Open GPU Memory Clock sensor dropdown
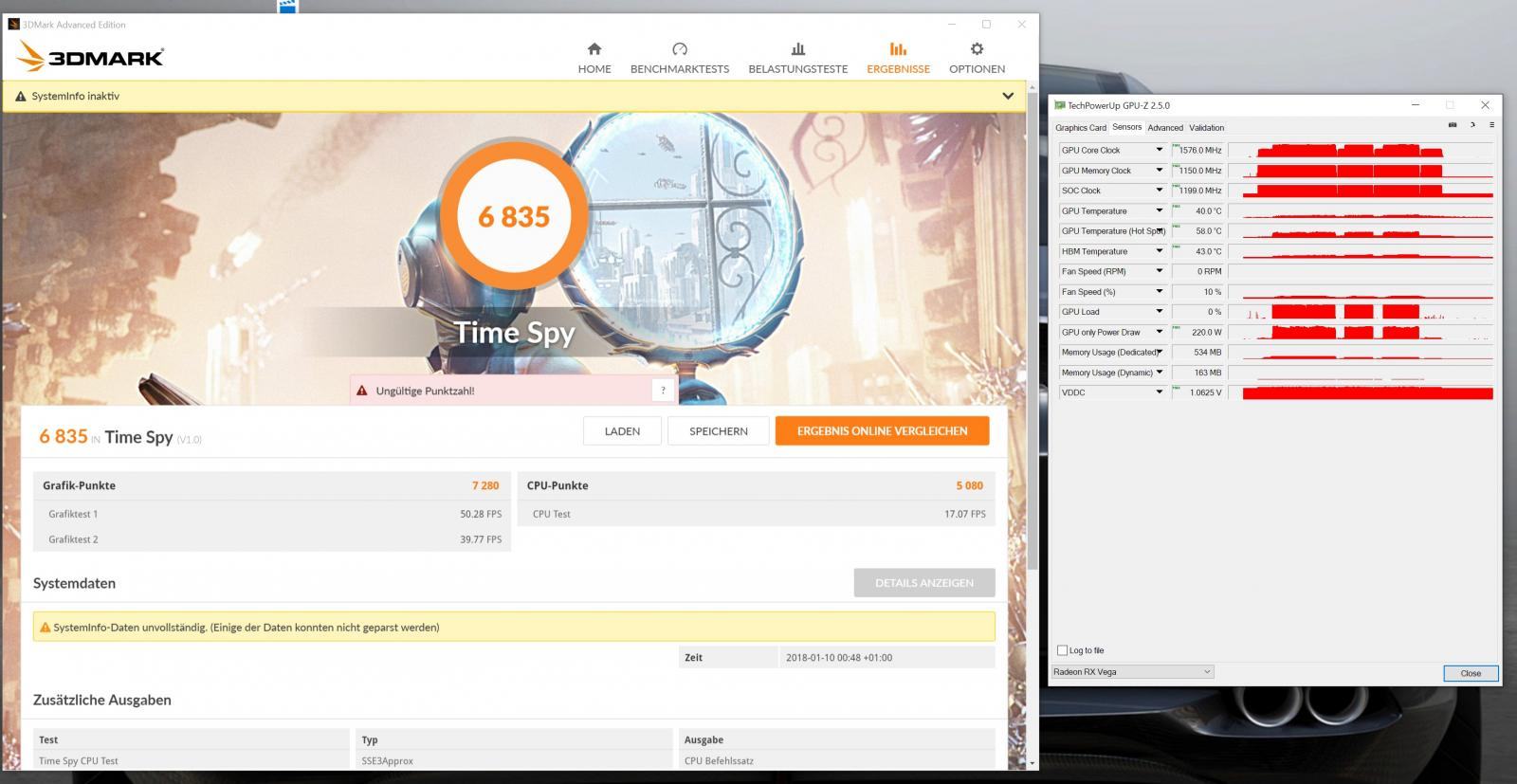This screenshot has height=784, width=1517. click(x=1159, y=171)
